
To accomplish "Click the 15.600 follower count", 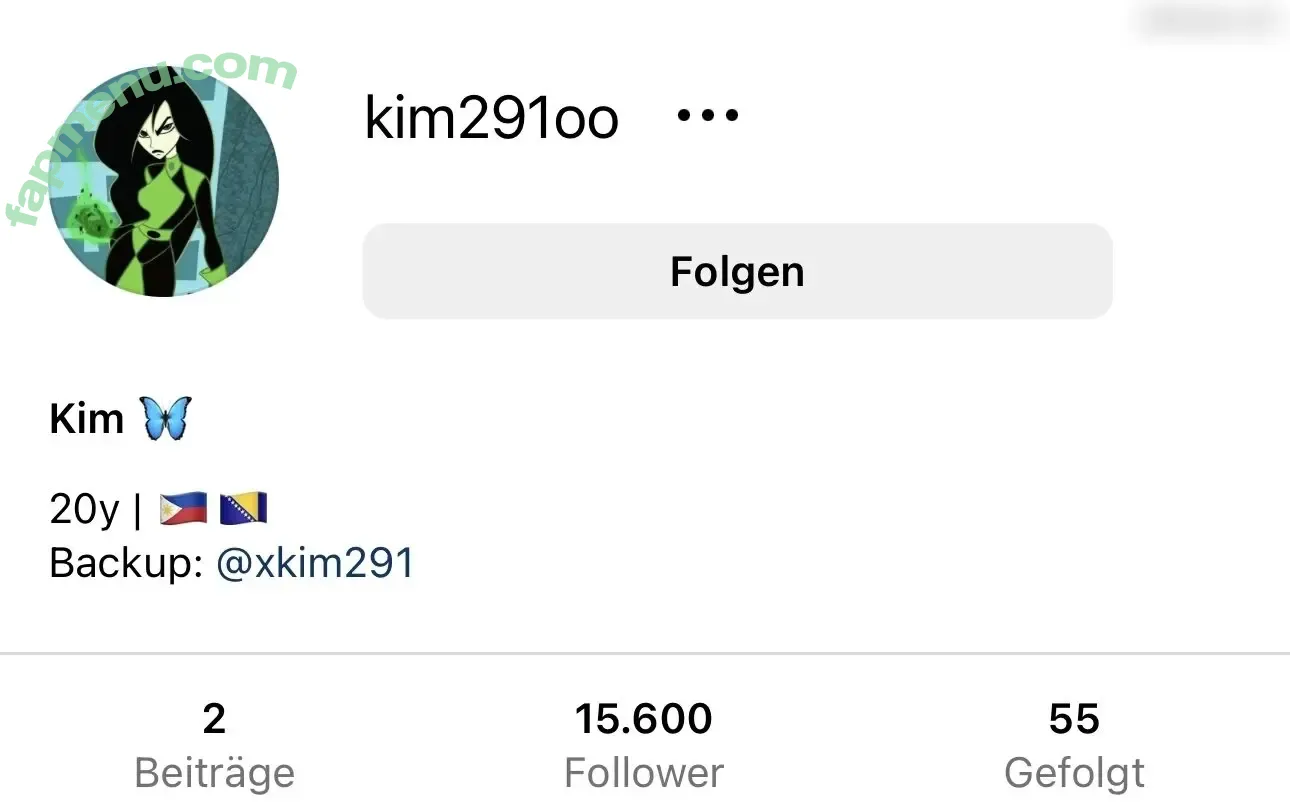I will pos(644,719).
